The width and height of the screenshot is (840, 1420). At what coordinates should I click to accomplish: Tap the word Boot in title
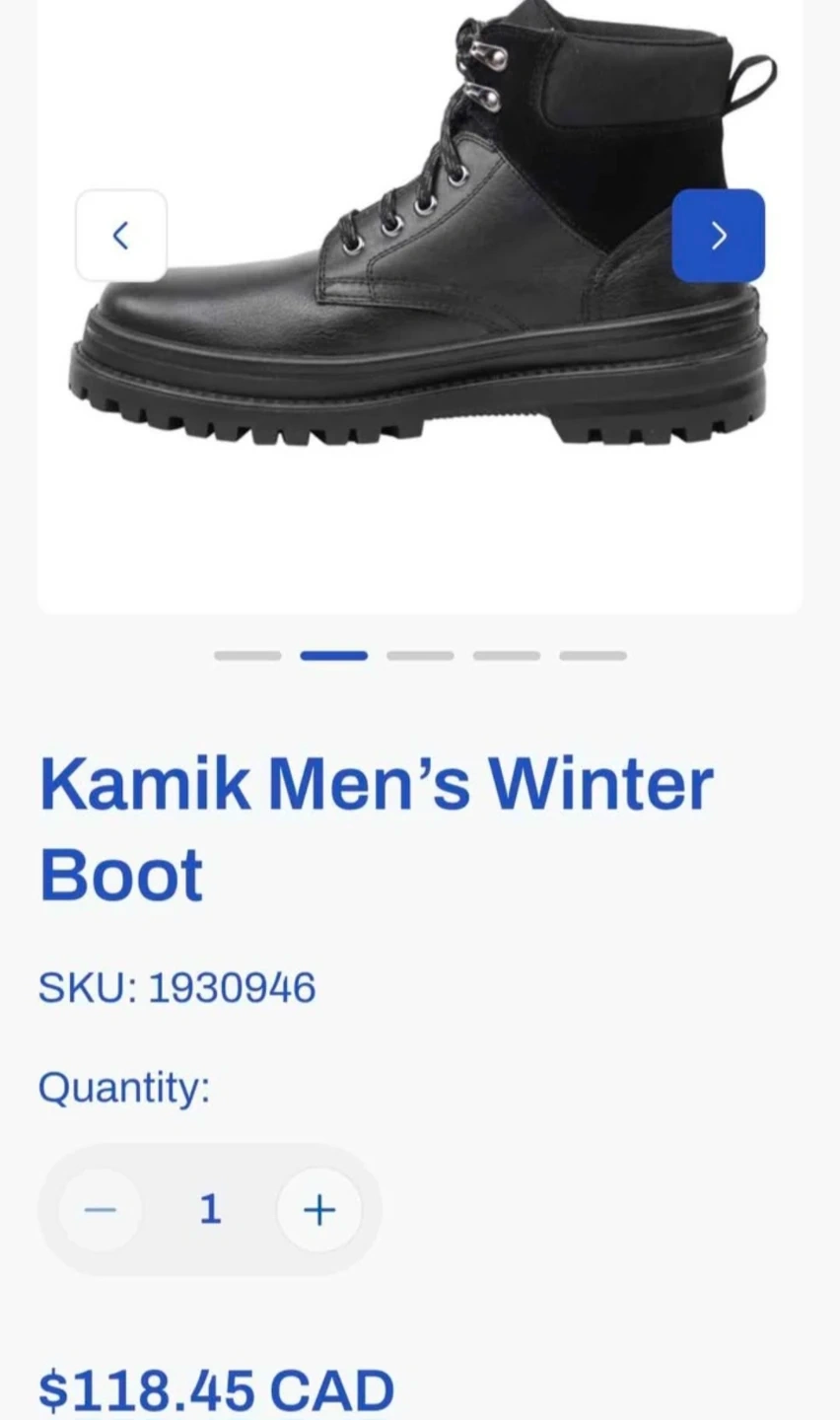pyautogui.click(x=121, y=876)
